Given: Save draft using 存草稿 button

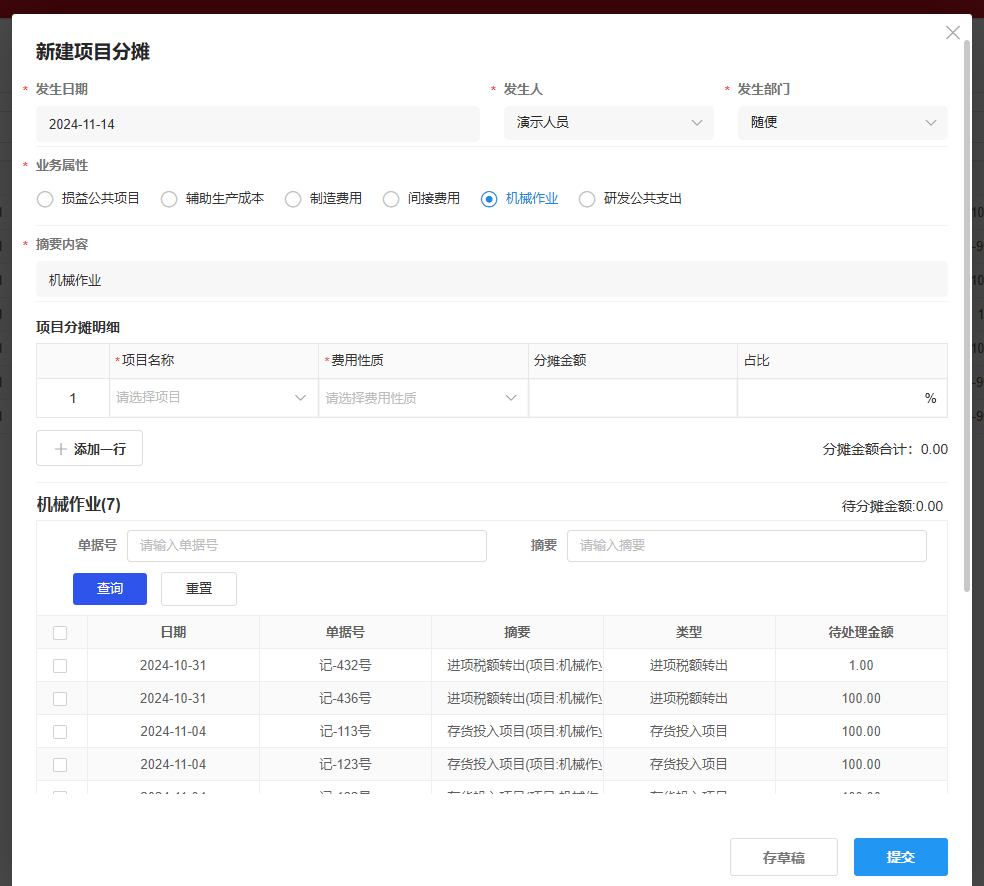Looking at the screenshot, I should (x=784, y=856).
